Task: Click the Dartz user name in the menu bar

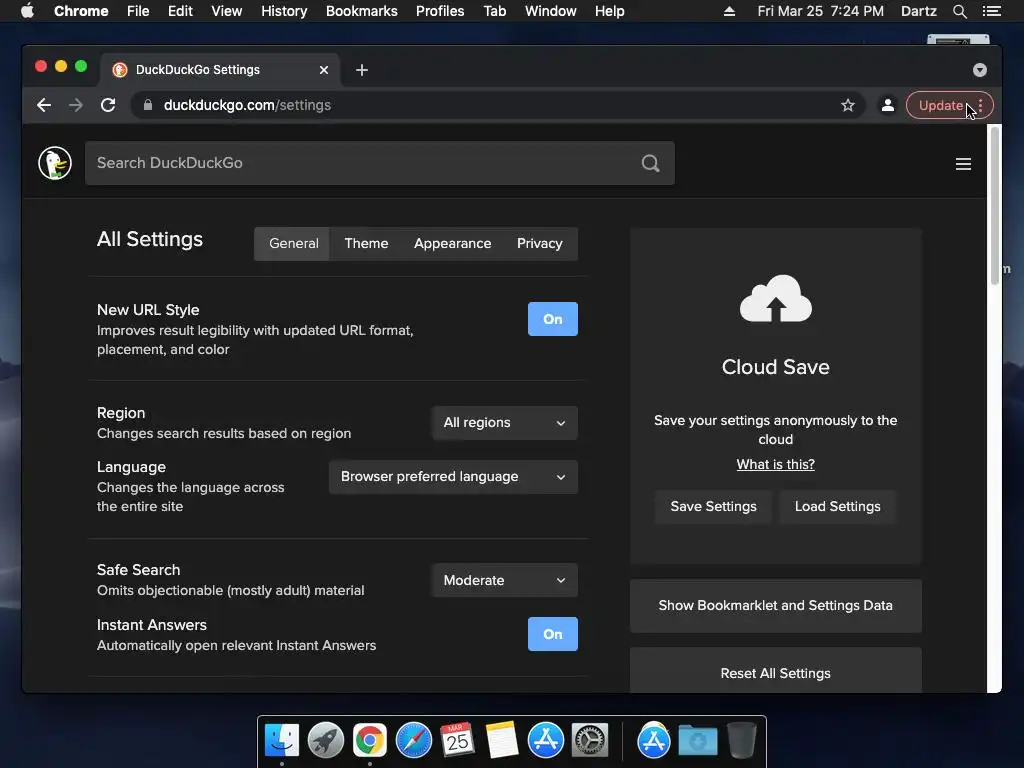Action: pyautogui.click(x=919, y=11)
